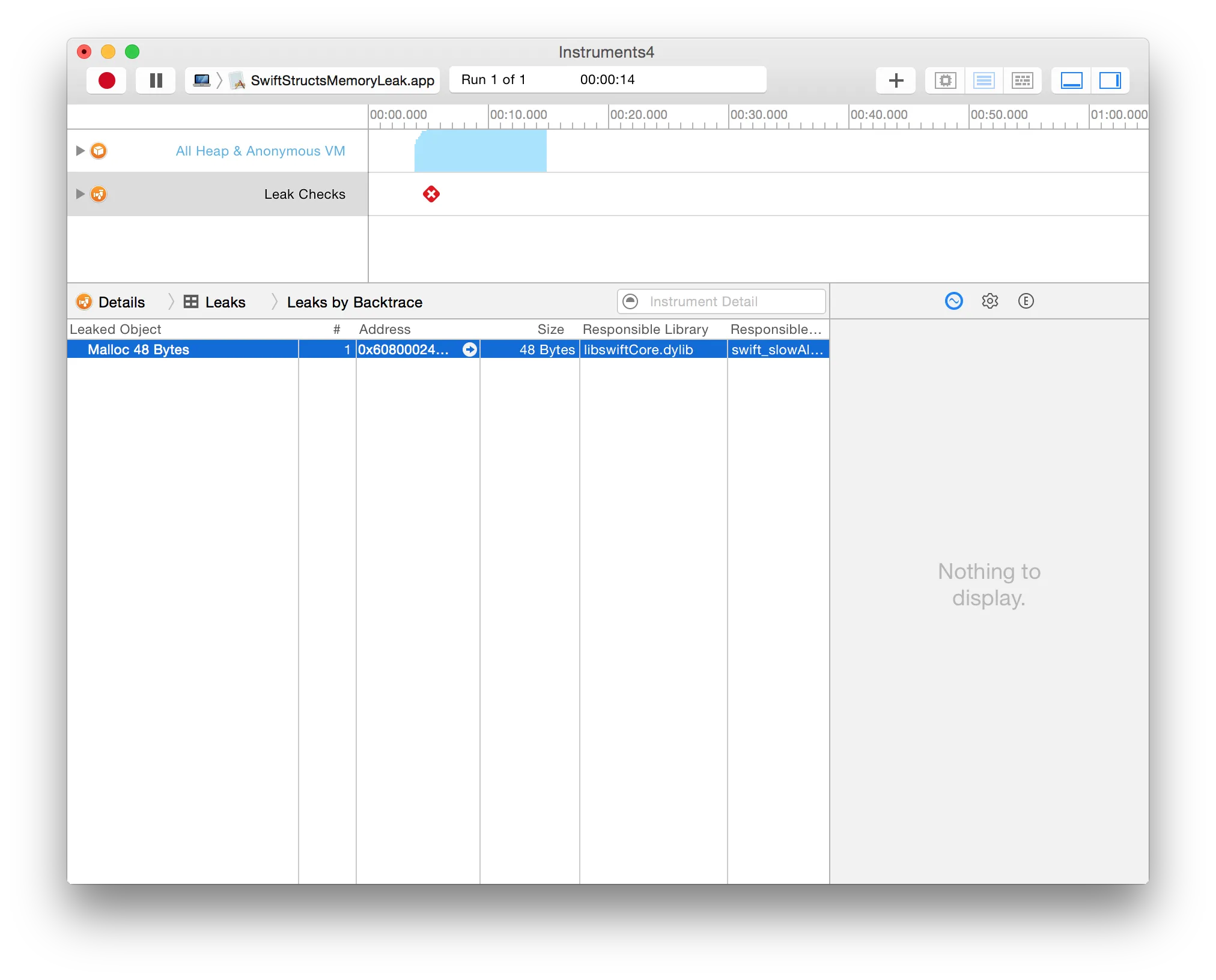Select the Leak Checks row
This screenshot has width=1216, height=980.
(x=217, y=194)
